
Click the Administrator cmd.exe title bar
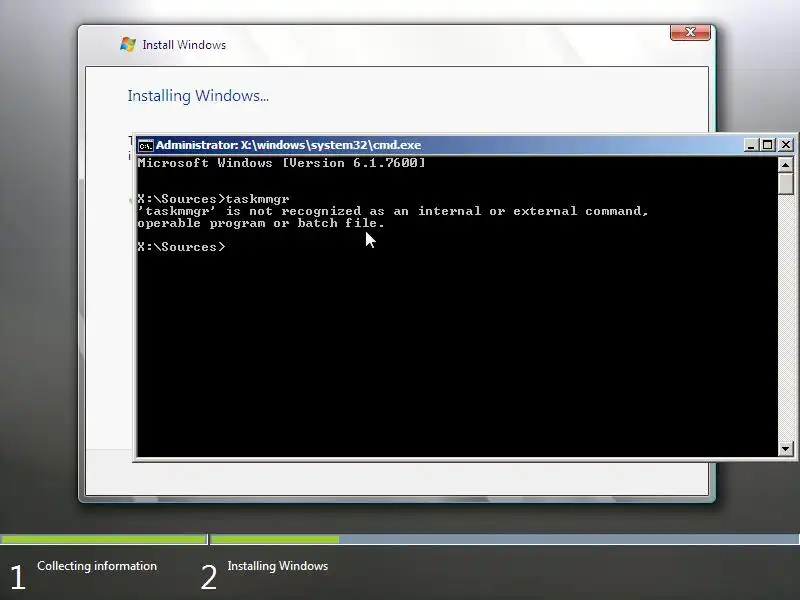tap(439, 145)
